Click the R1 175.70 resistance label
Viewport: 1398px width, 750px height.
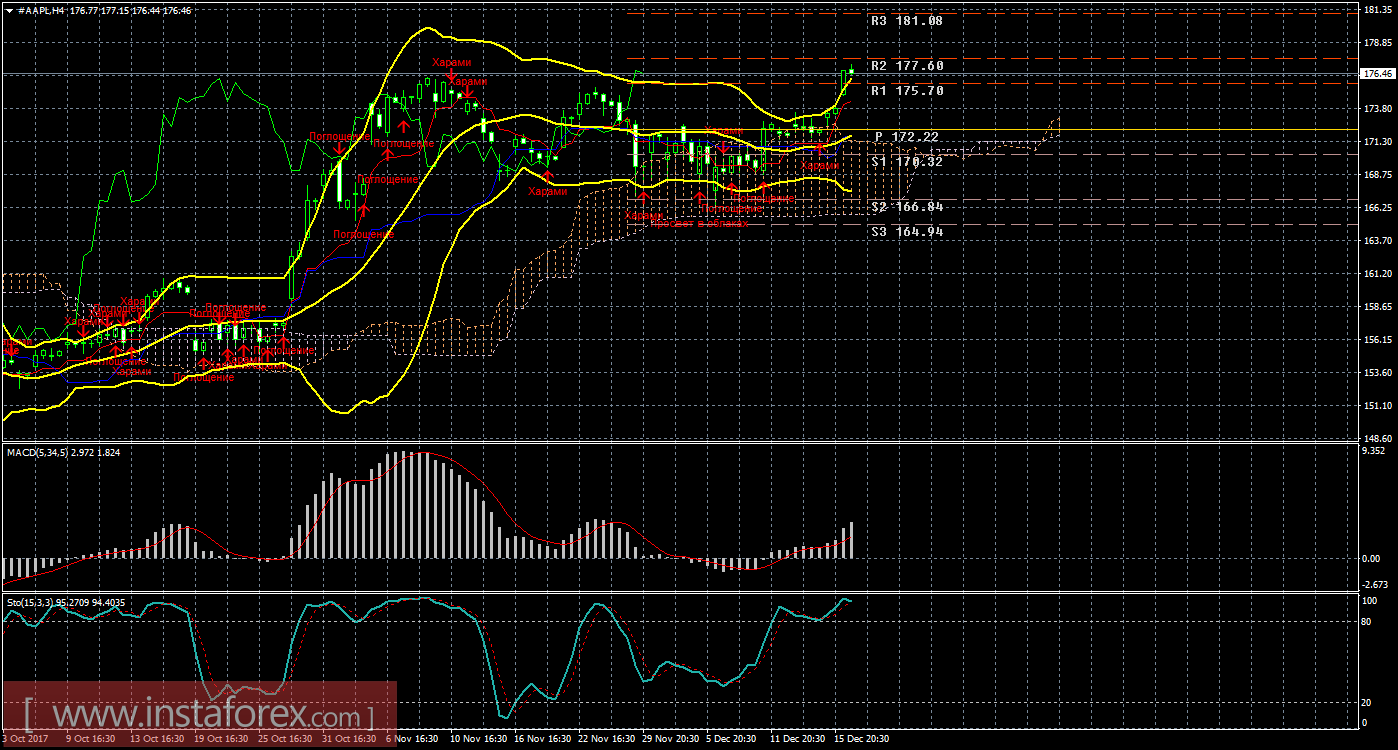906,91
